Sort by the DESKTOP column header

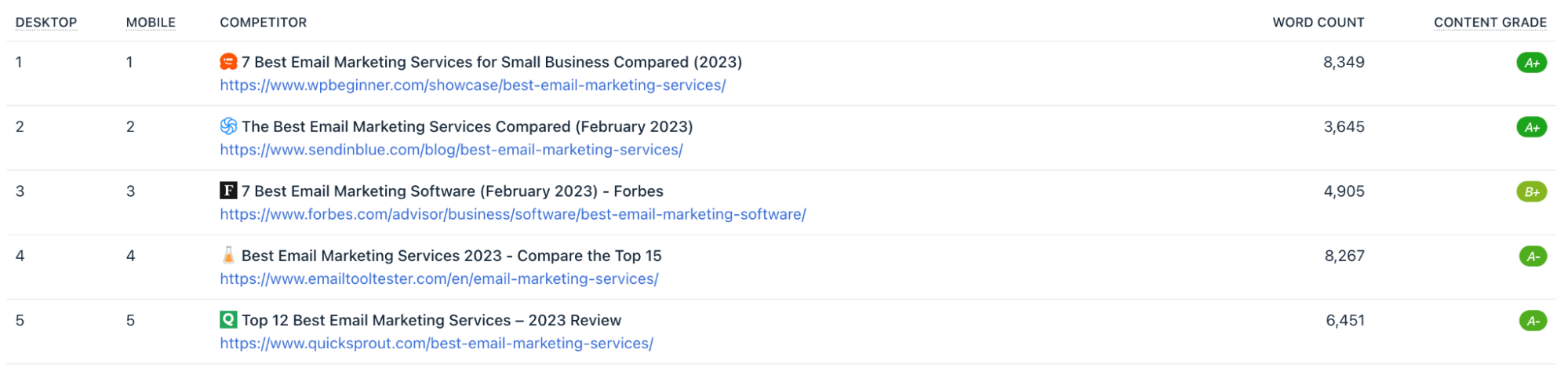(46, 23)
